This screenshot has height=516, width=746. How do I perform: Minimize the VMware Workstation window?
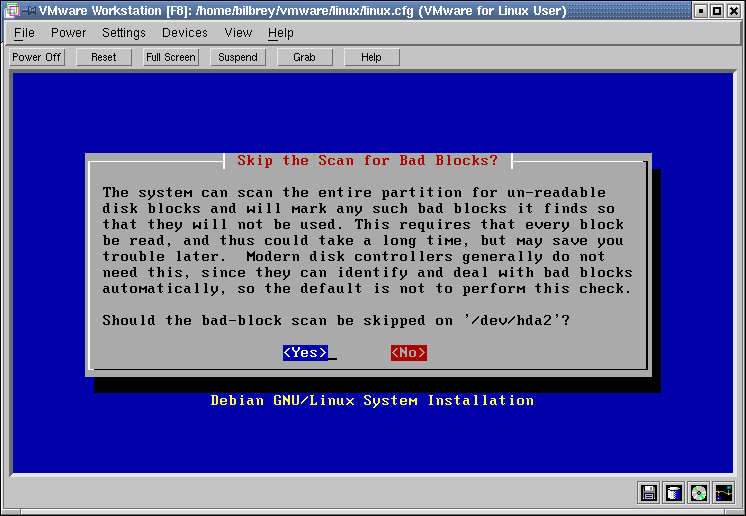click(701, 11)
